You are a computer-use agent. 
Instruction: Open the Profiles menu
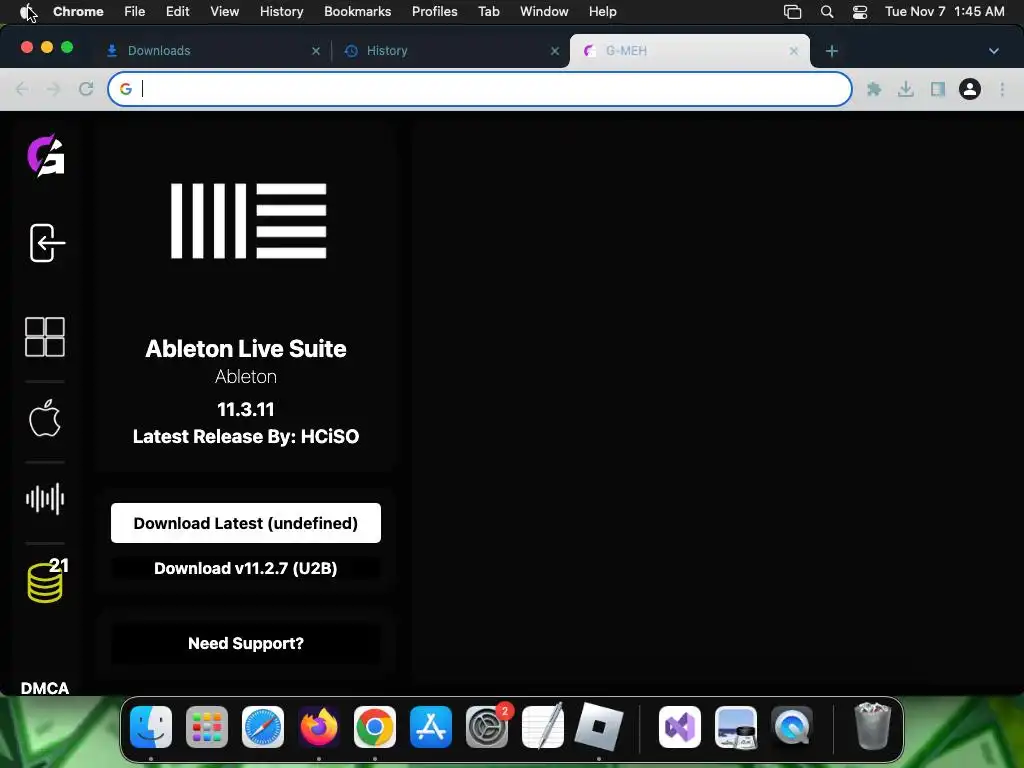coord(434,12)
